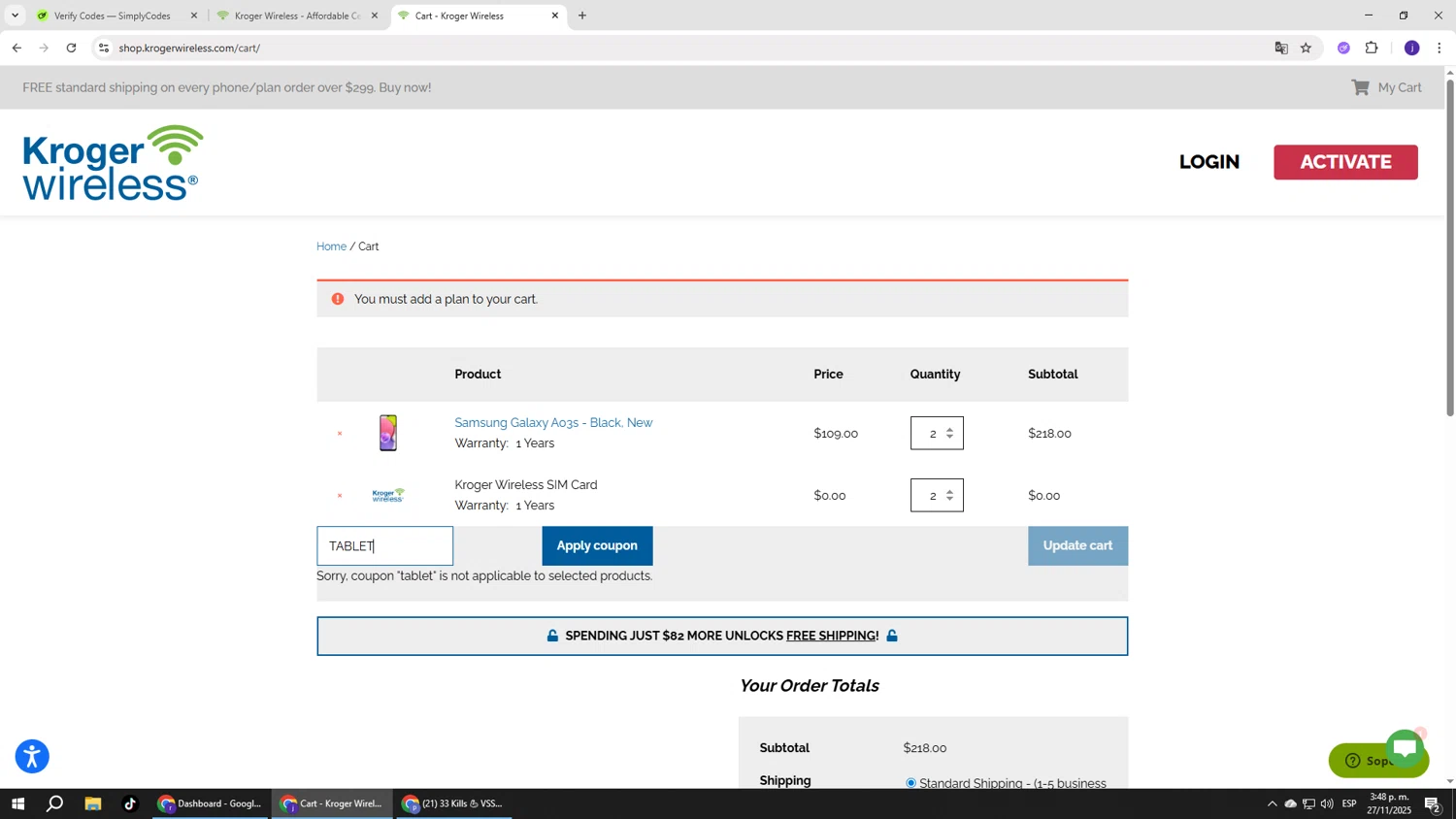Close the Cart - Kroger Wireless tab

click(555, 16)
